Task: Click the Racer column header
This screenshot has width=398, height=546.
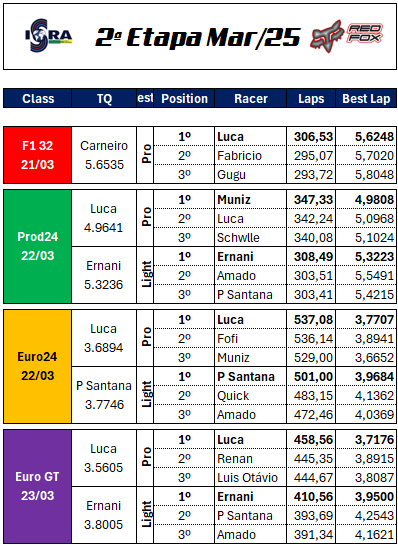Action: 251,99
